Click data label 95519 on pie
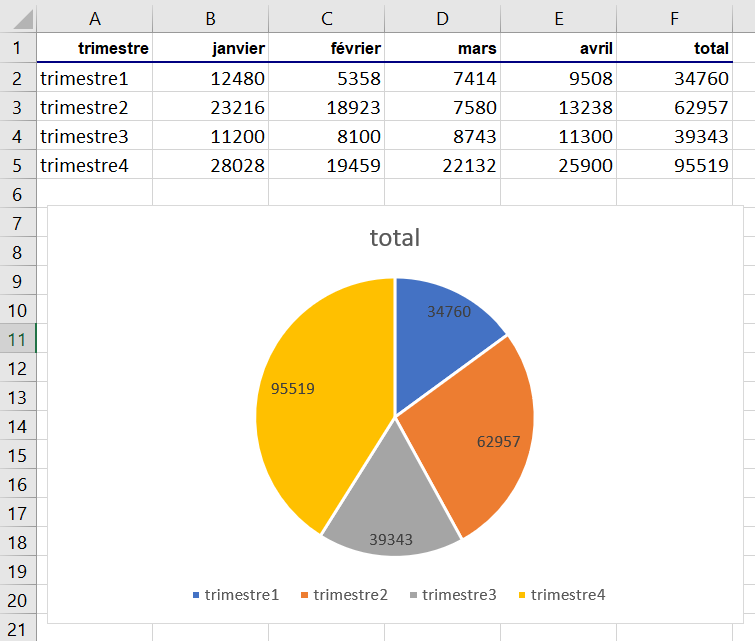755x641 pixels. click(293, 389)
